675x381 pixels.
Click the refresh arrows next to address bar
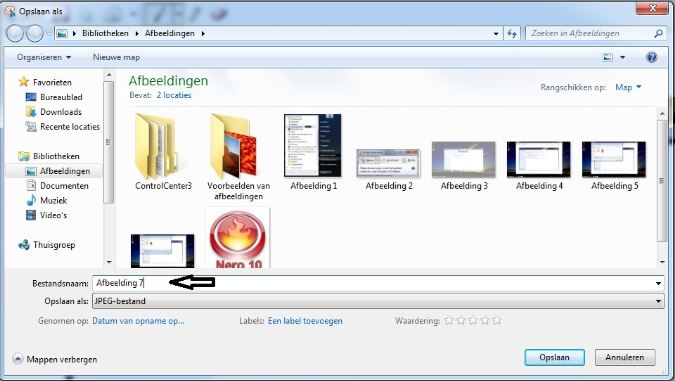click(x=512, y=33)
